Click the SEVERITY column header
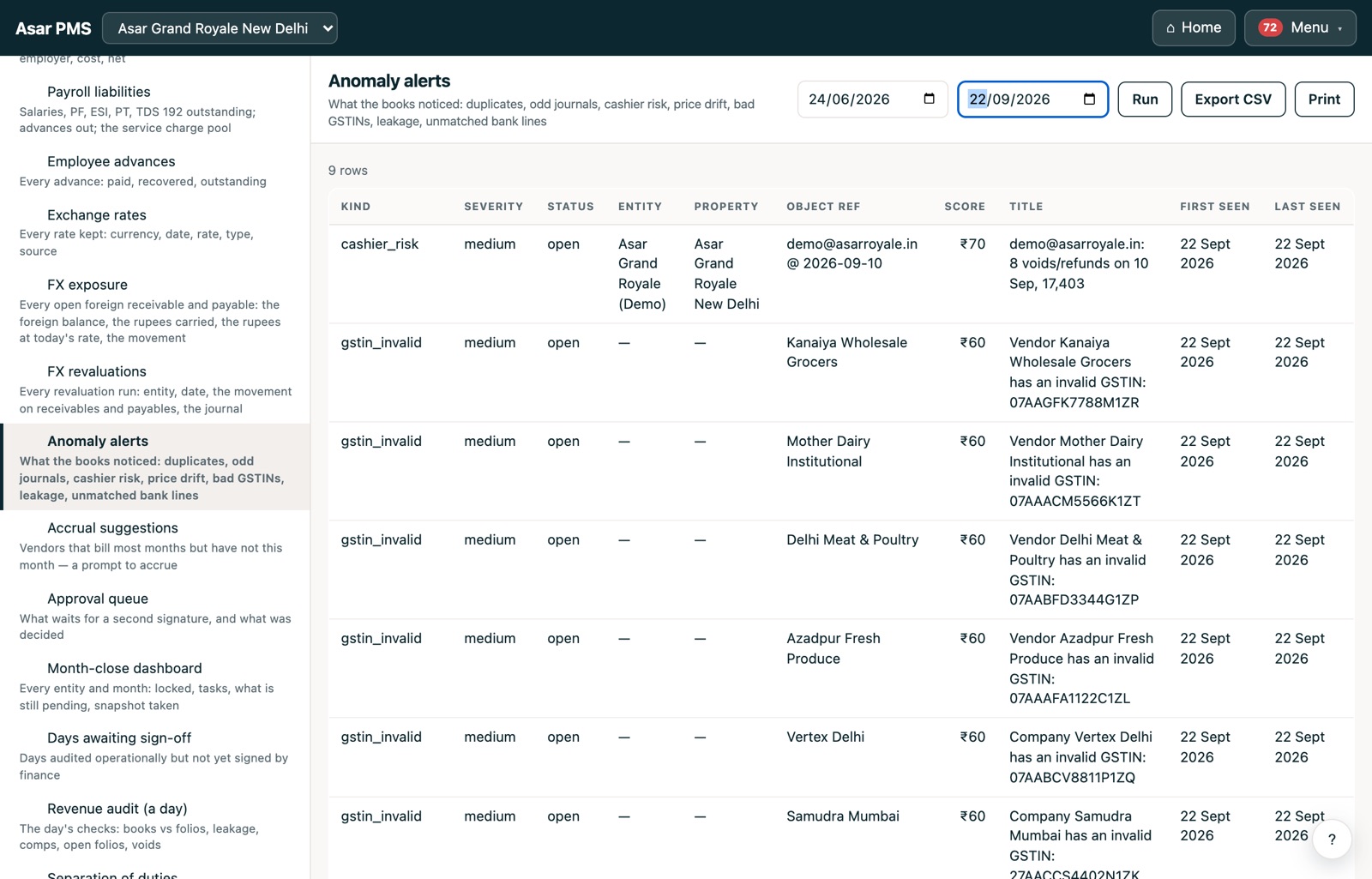 coord(494,207)
